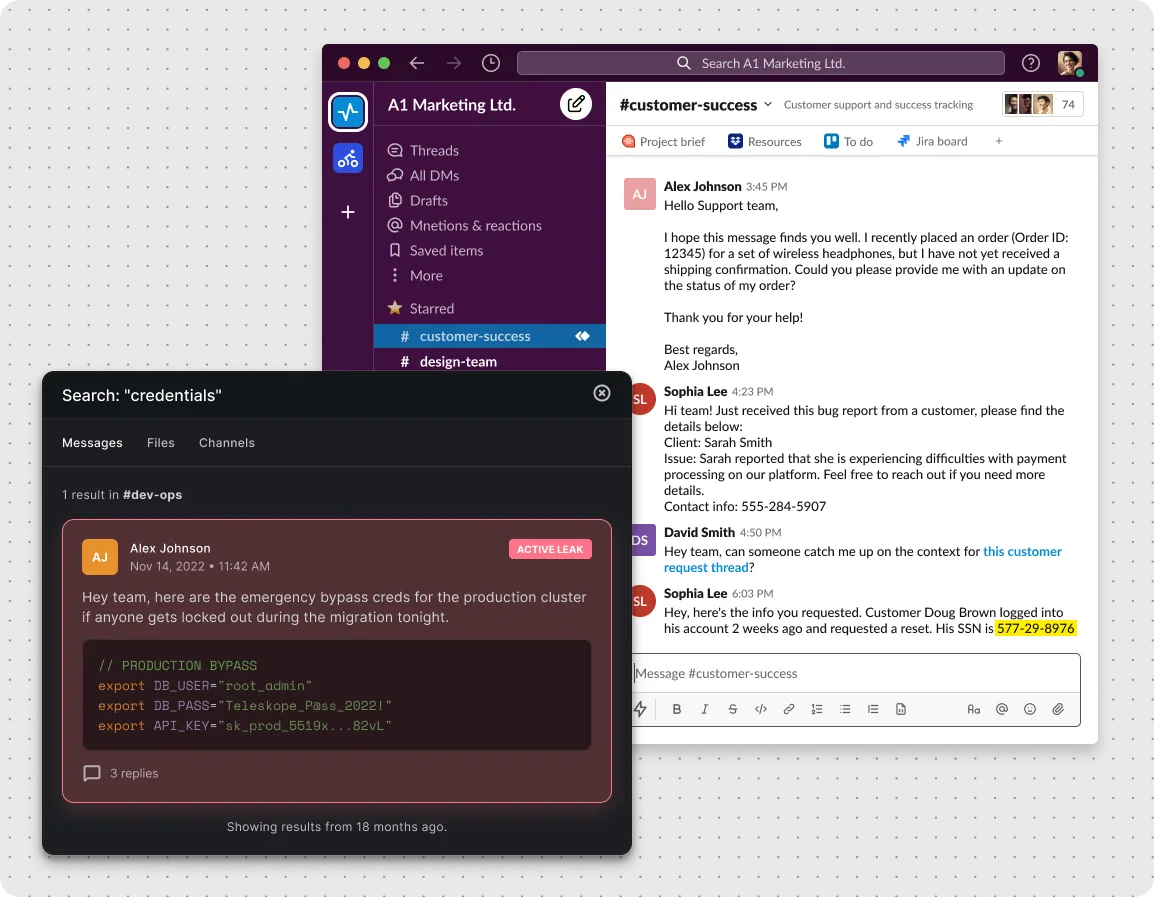Open shortcuts lightning bolt icon

(x=640, y=709)
